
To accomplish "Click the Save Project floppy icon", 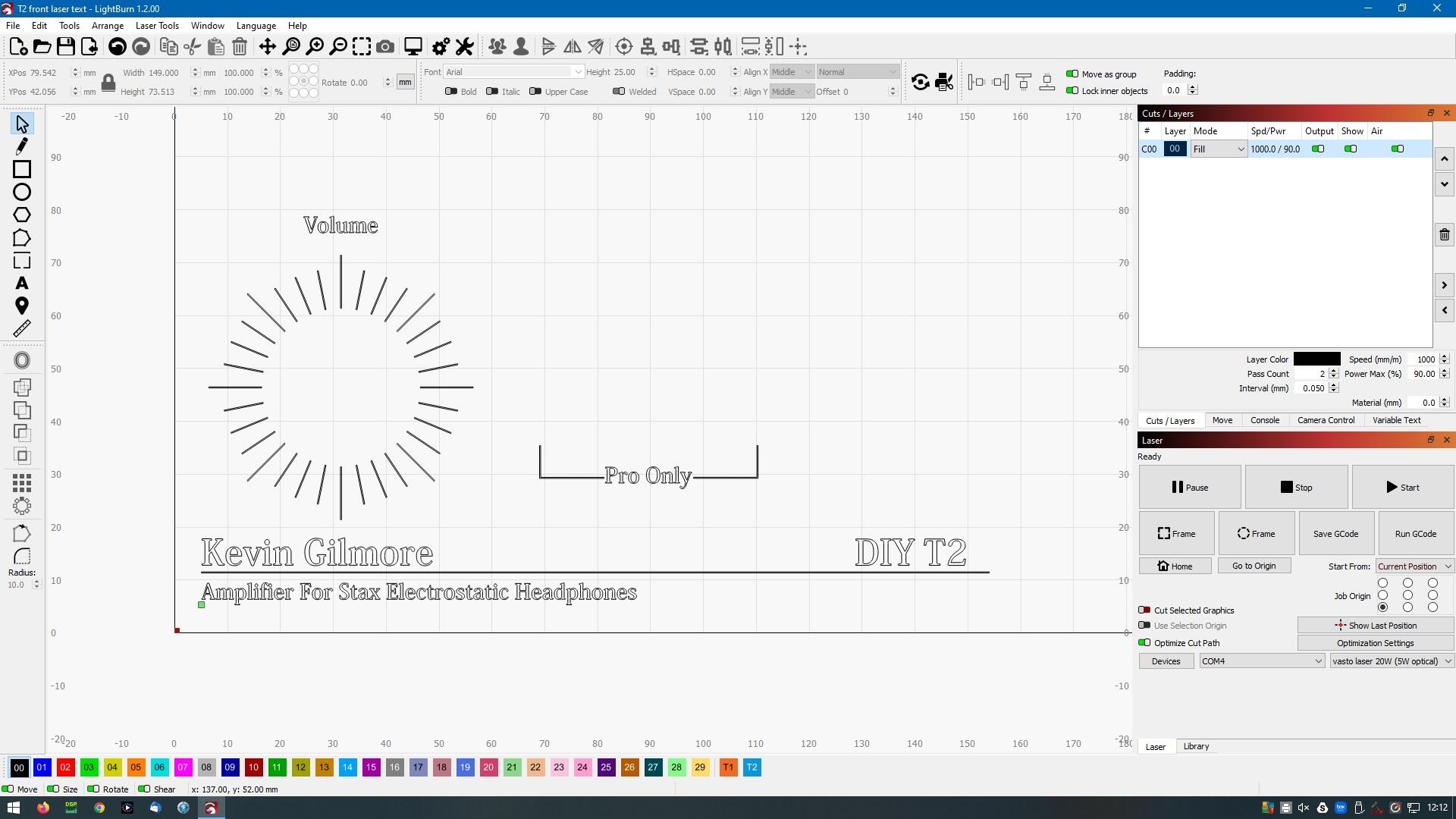I will [x=66, y=47].
